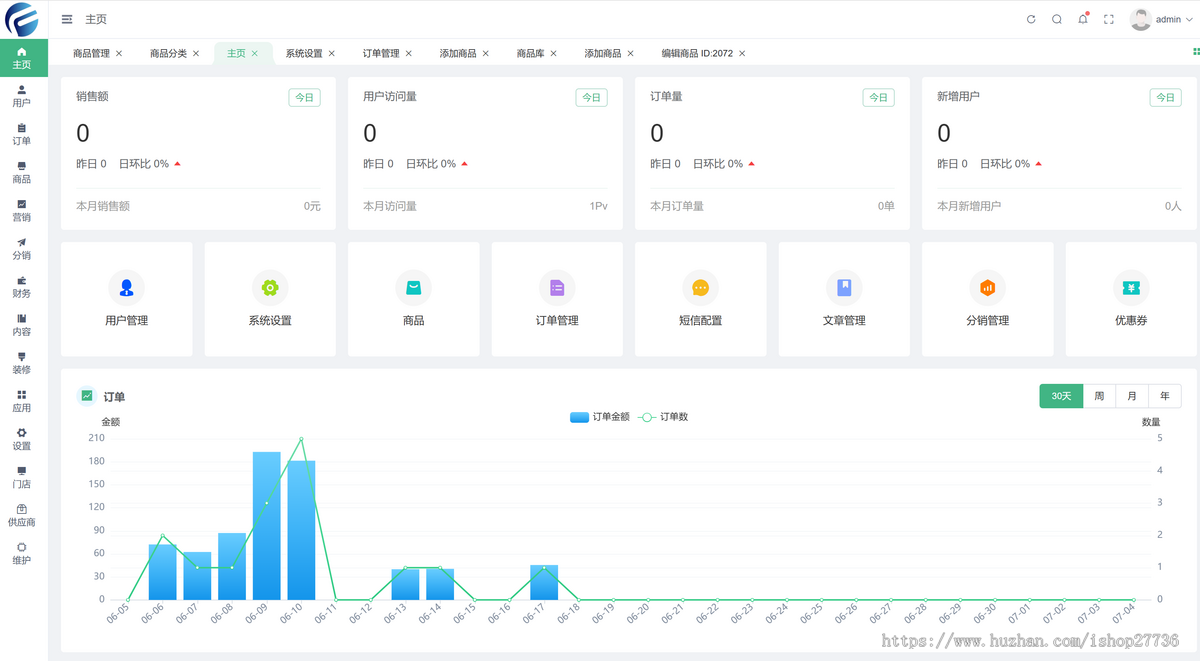This screenshot has width=1200, height=661.
Task: Expand the admin user dropdown
Action: coord(1161,19)
